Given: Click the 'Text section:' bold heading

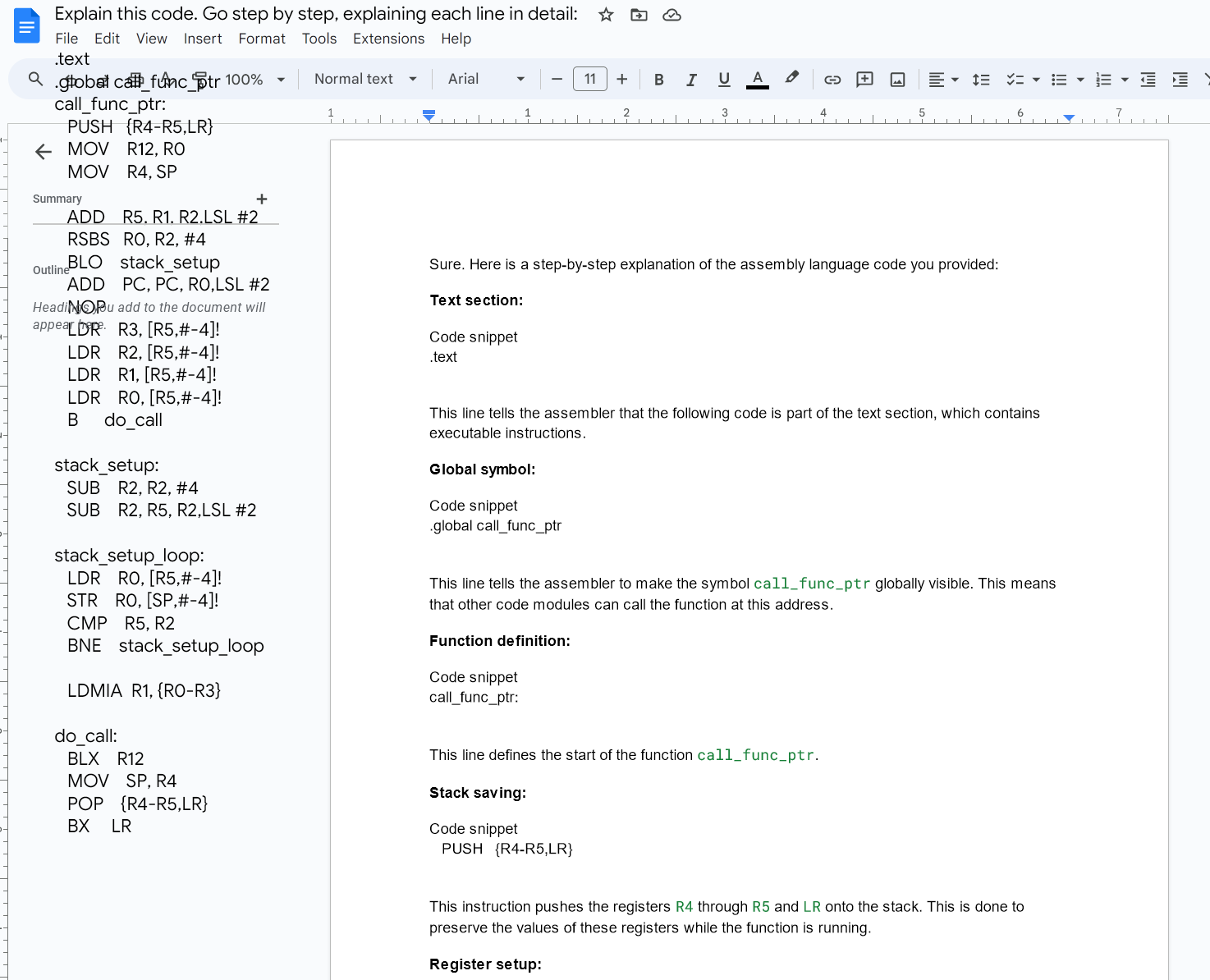Looking at the screenshot, I should [476, 300].
